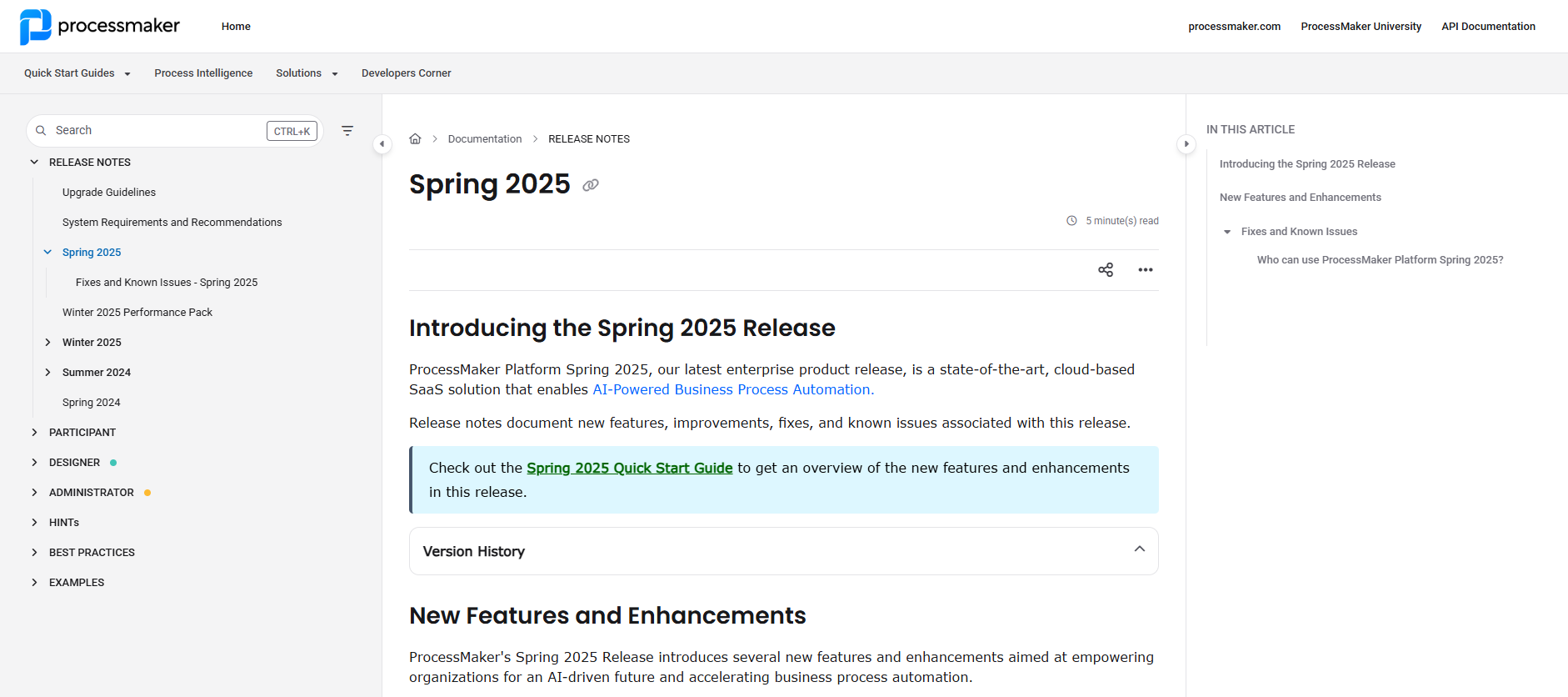Visit processmaker.com link
1568x697 pixels.
[x=1235, y=27]
